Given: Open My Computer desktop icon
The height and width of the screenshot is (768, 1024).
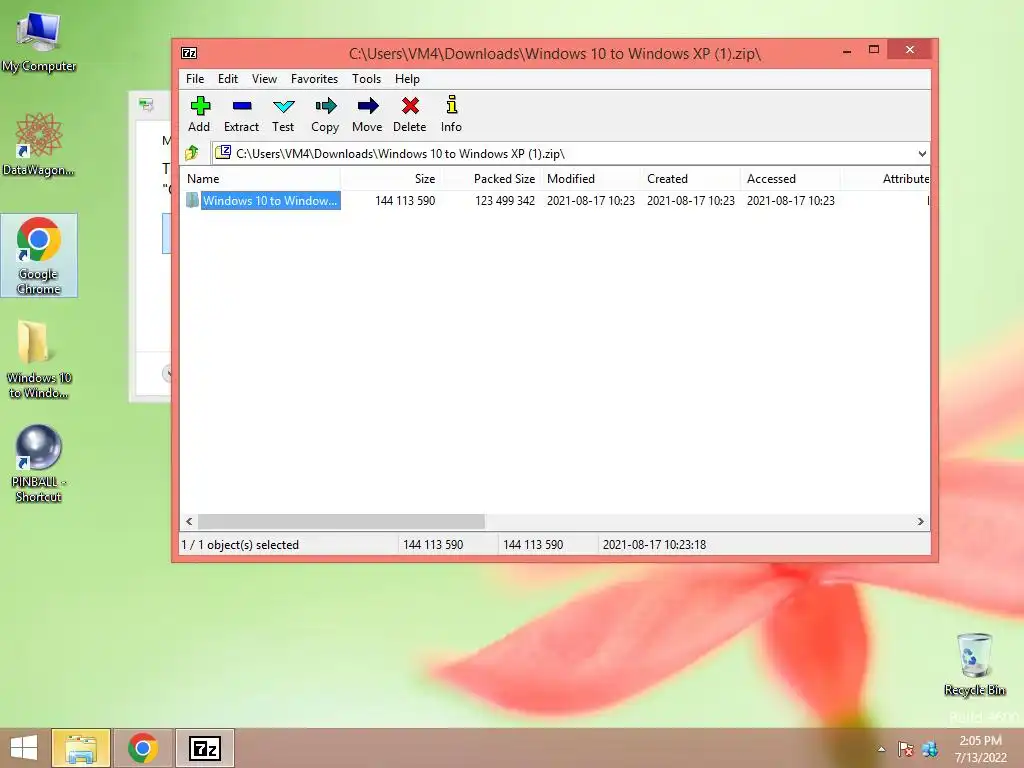Looking at the screenshot, I should click(x=39, y=42).
